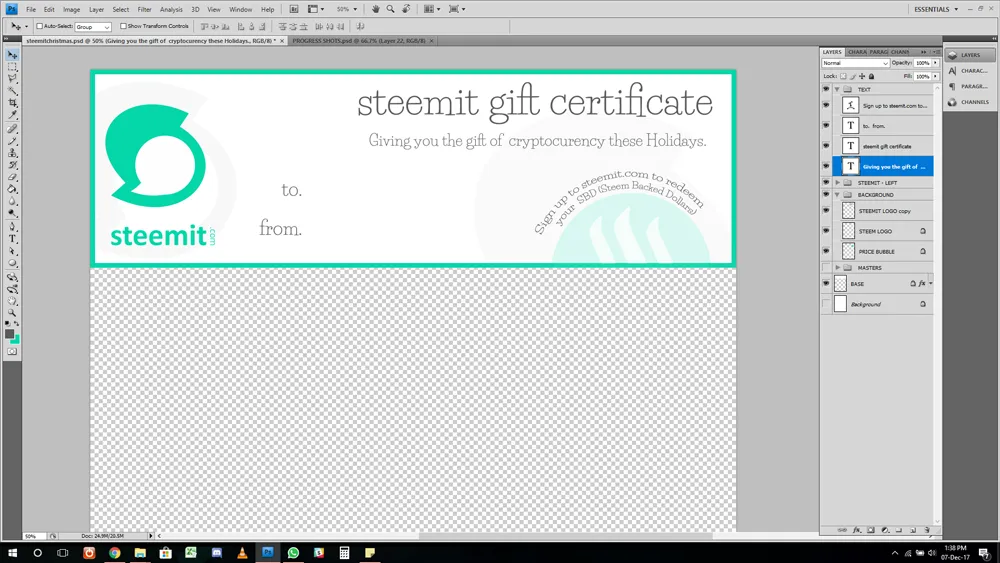The height and width of the screenshot is (563, 1000).
Task: Open the Analysis menu
Action: [x=171, y=10]
